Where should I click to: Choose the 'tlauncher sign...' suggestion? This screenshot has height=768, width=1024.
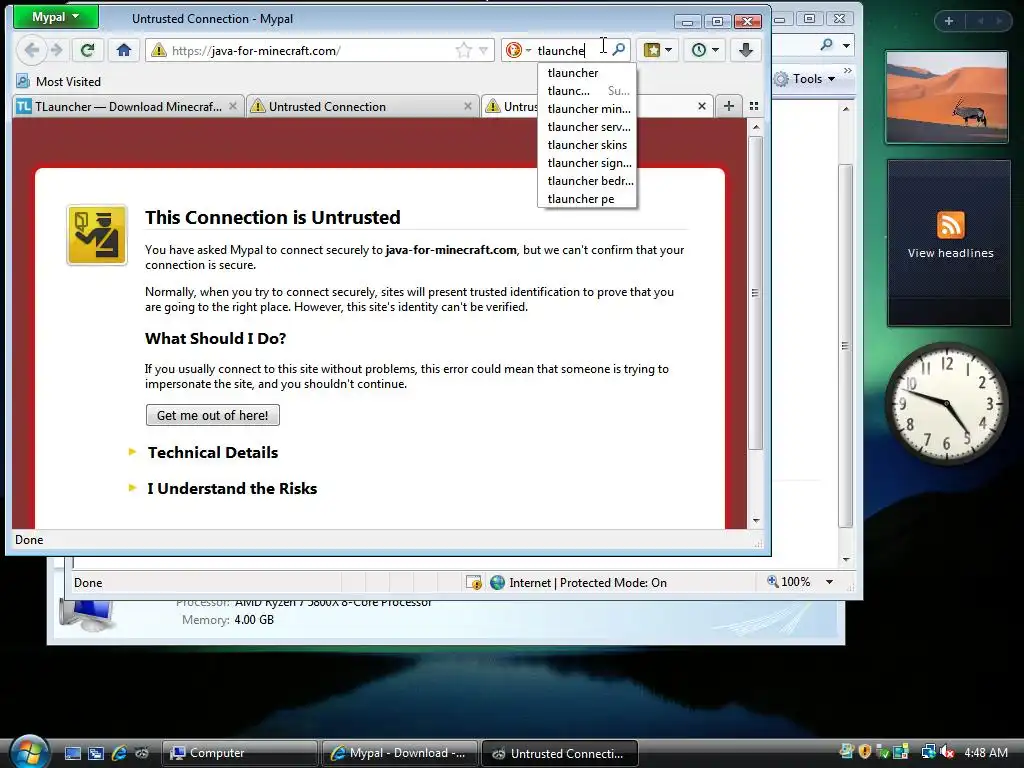pyautogui.click(x=586, y=163)
